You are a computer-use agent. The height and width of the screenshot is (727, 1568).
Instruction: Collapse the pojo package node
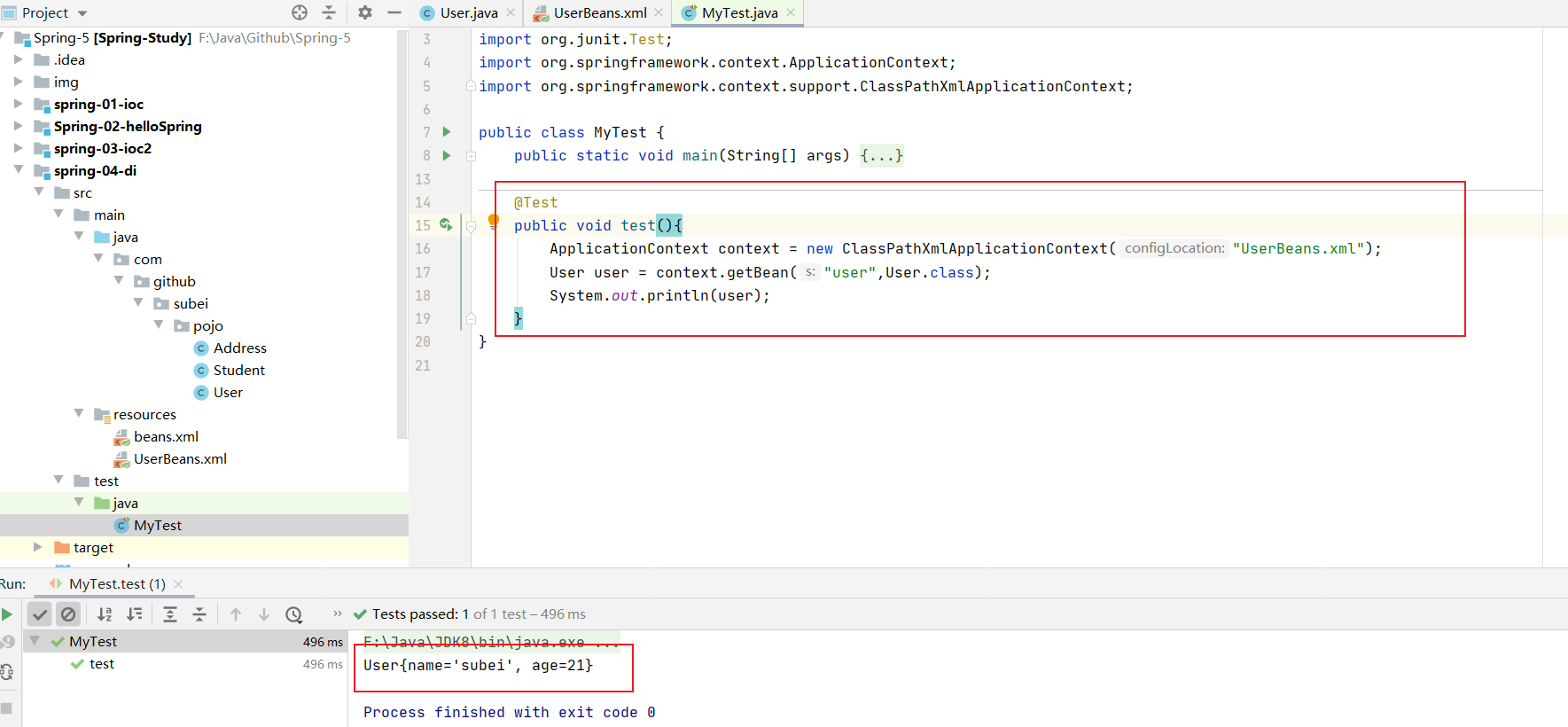(159, 325)
